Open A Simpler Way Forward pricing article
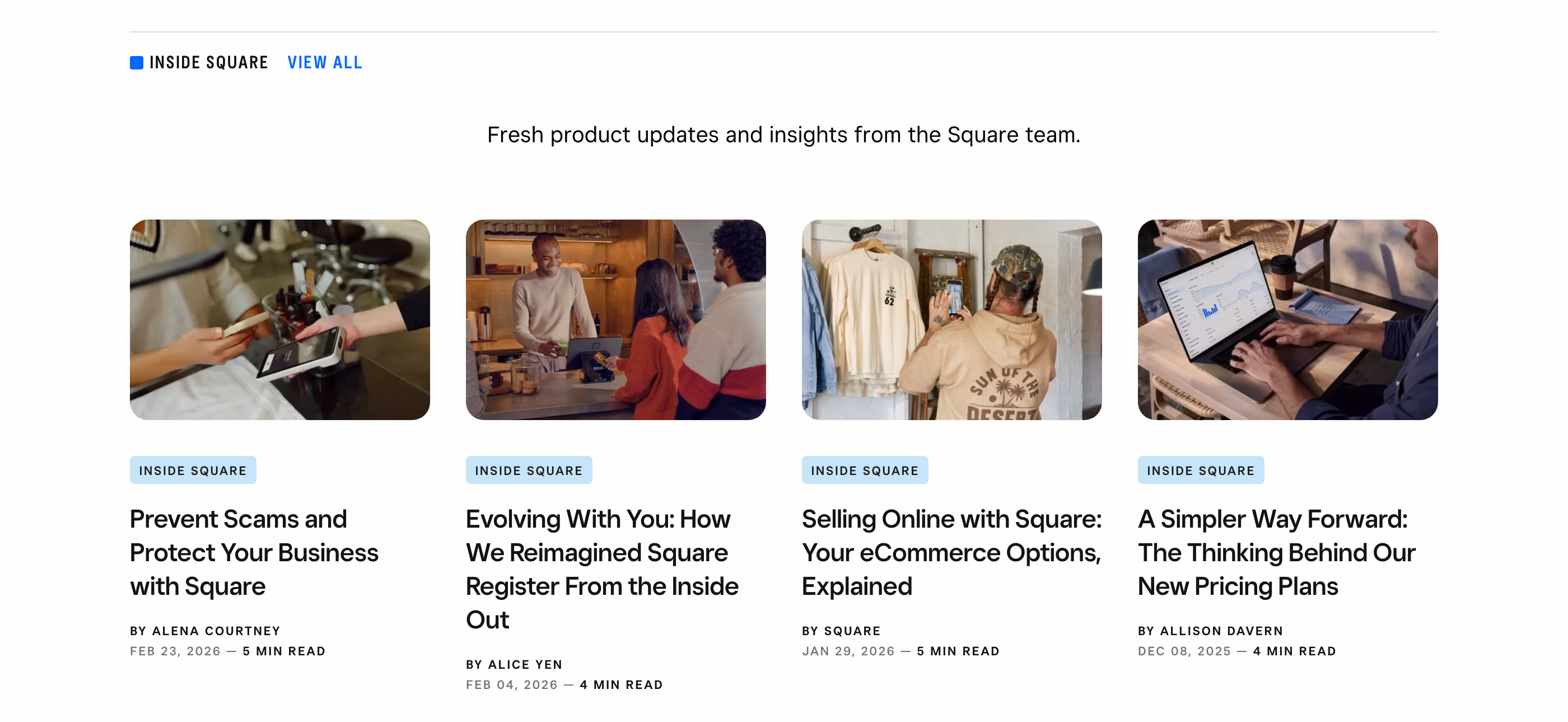The width and height of the screenshot is (1568, 722). 1276,553
